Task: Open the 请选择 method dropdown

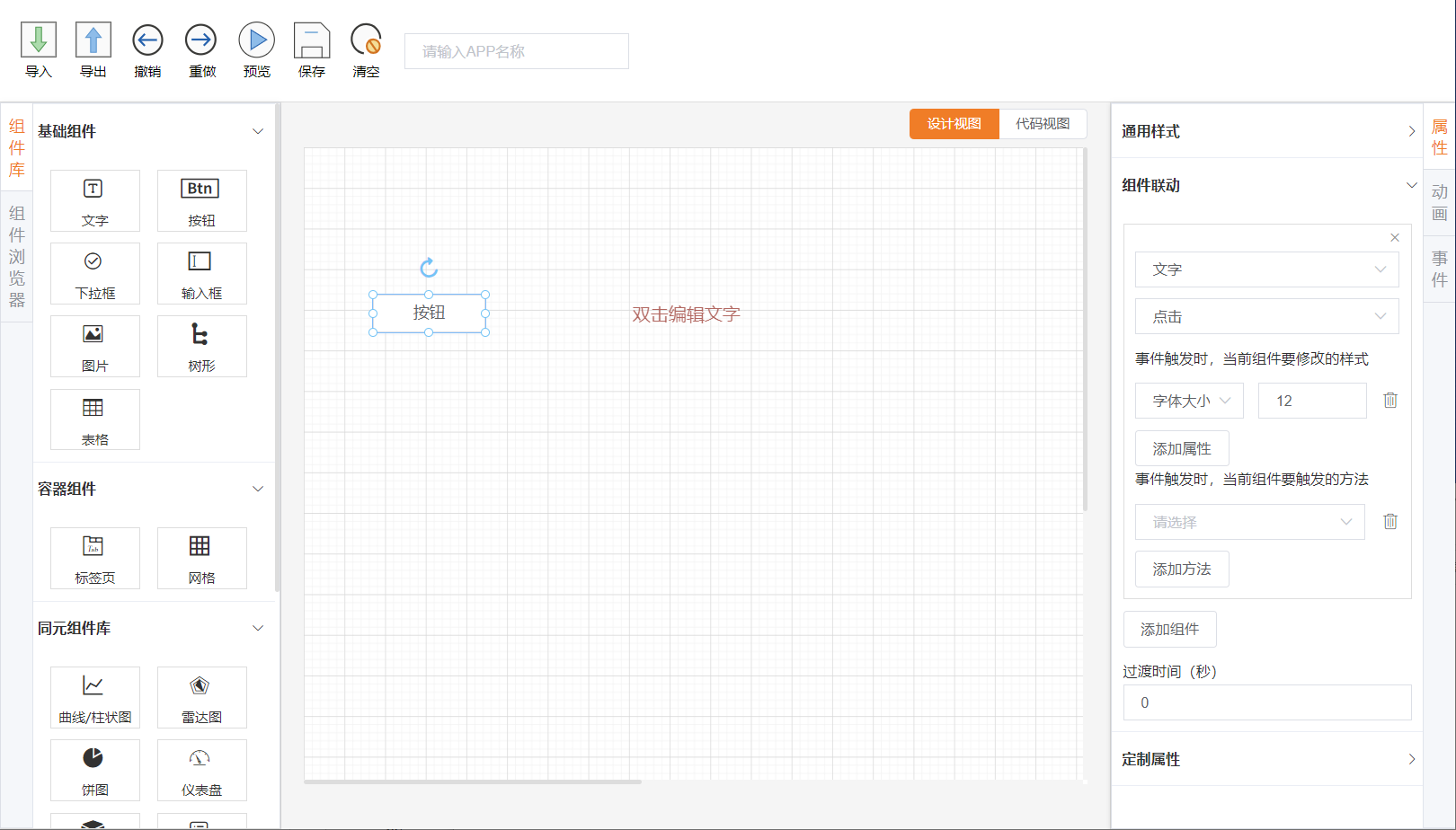Action: [1250, 522]
